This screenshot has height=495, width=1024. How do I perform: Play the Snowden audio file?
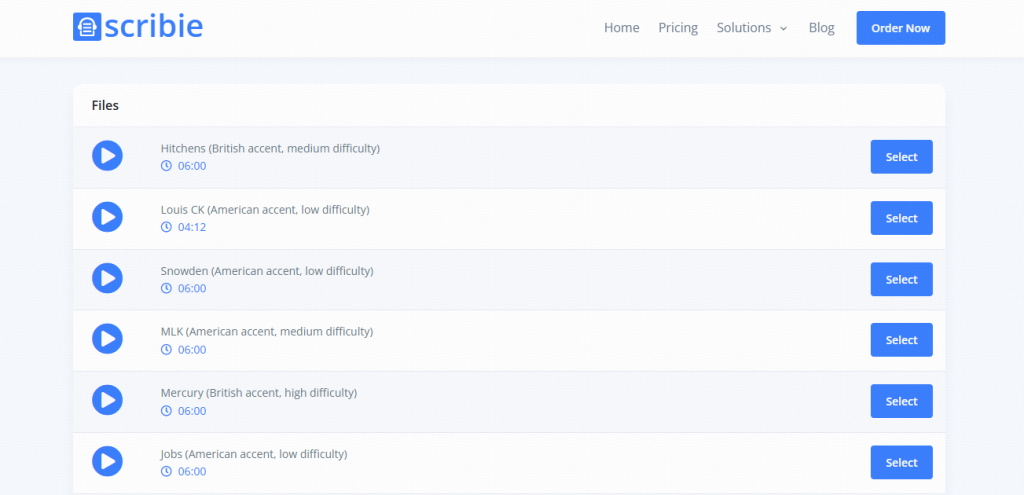click(x=107, y=278)
